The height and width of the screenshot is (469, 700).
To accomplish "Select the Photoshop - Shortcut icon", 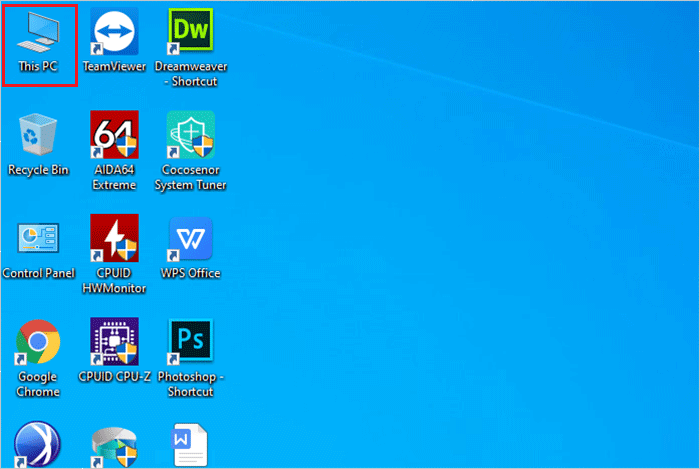I will [191, 341].
